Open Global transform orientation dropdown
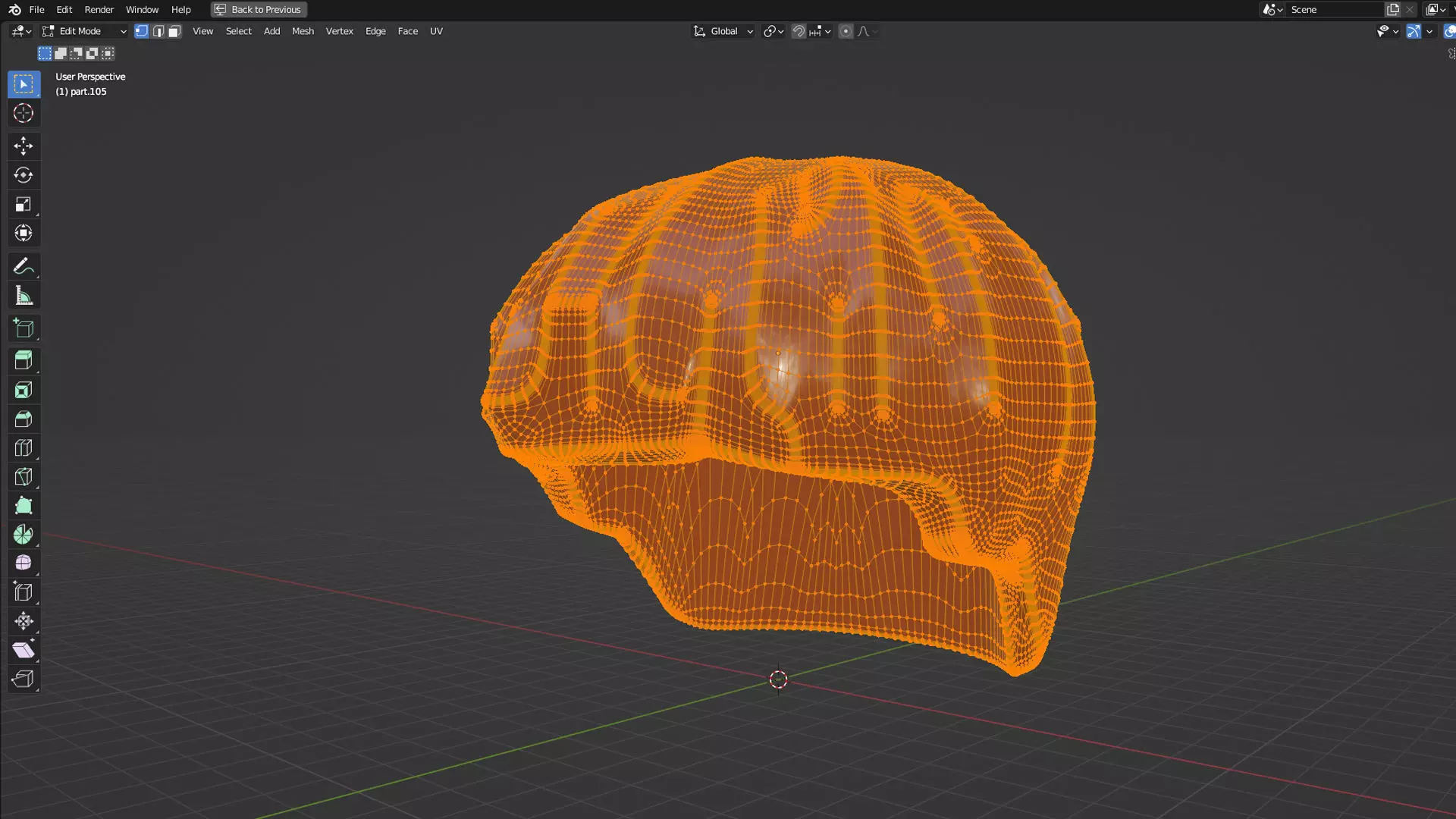Screen dimensions: 1456x819 723,31
